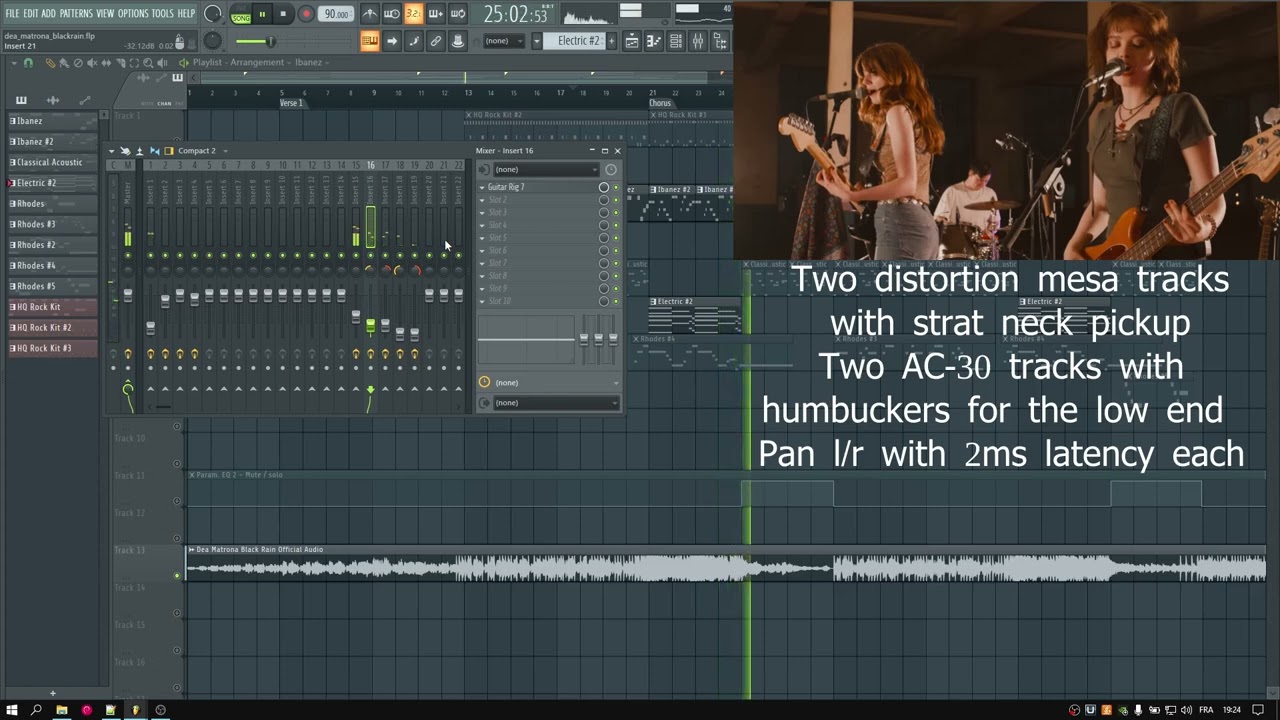Open the PATTERNS menu
The width and height of the screenshot is (1280, 720).
76,14
